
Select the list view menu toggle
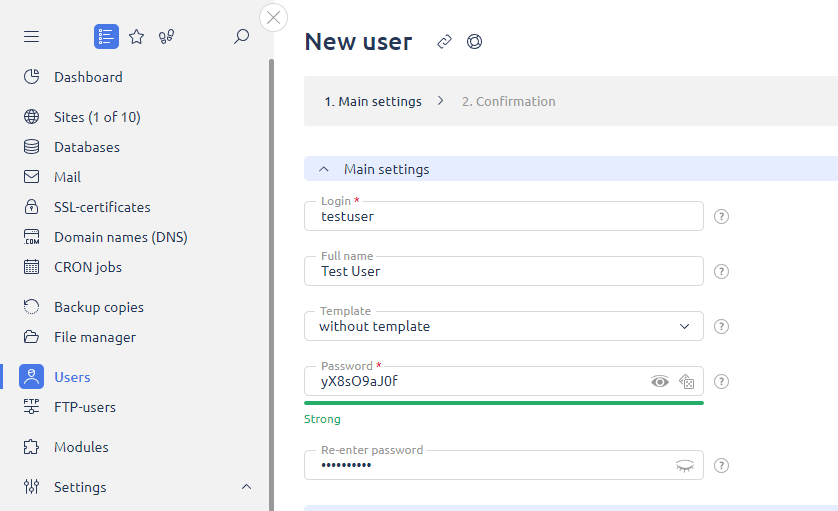tap(106, 37)
